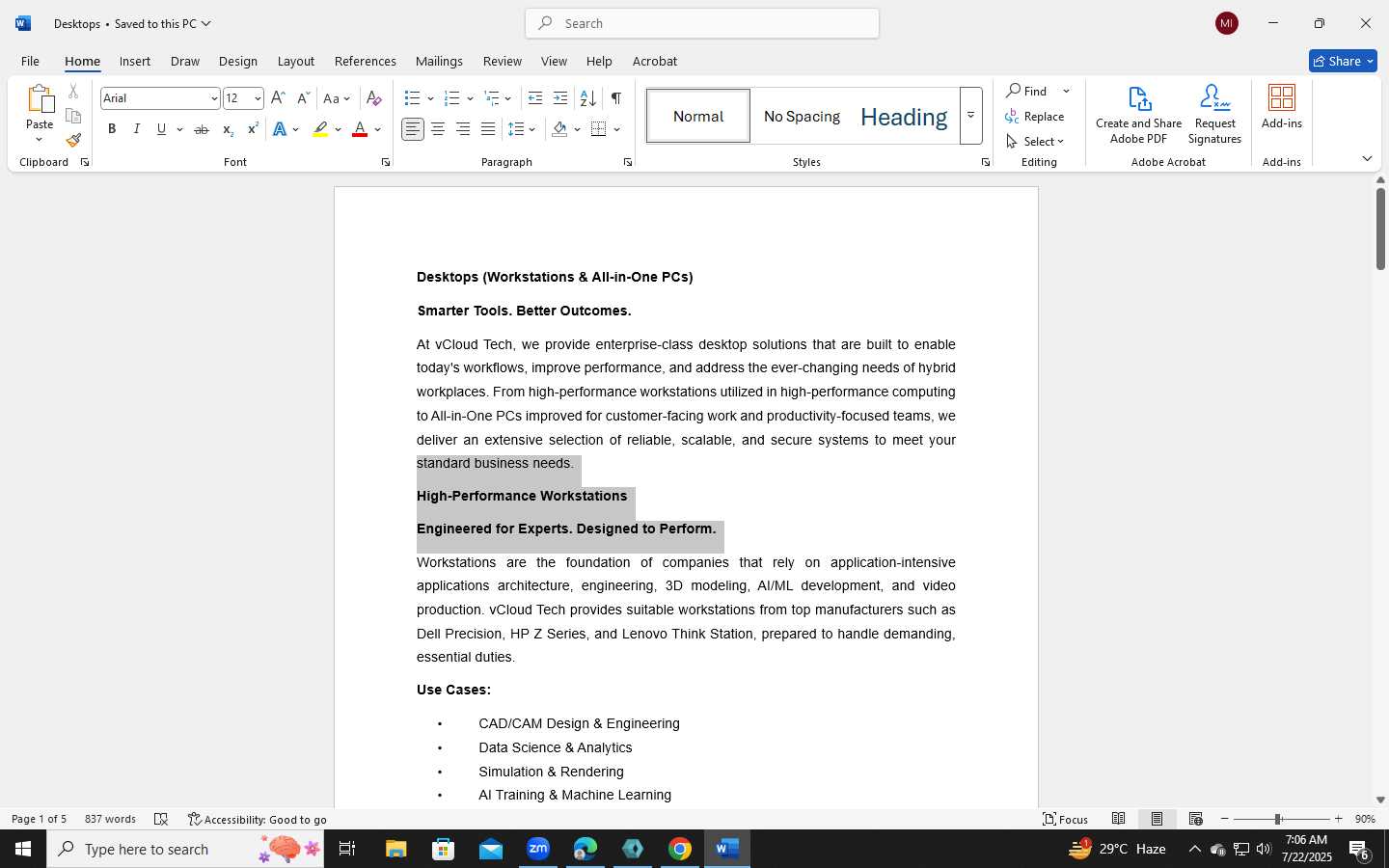Collapse the ribbon with chevron arrow

point(1367,158)
